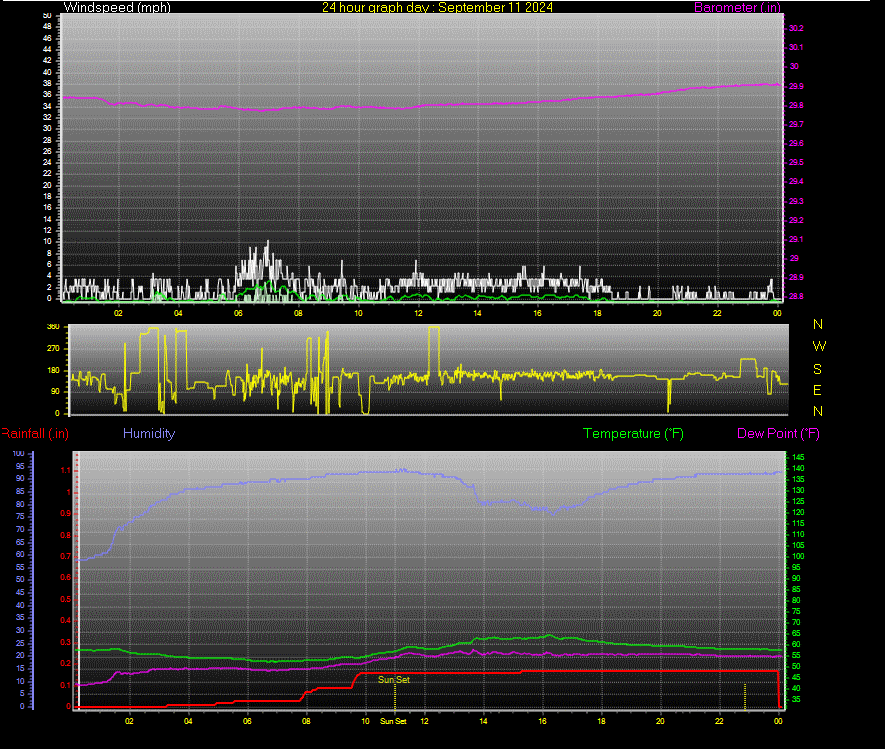The image size is (885, 749).
Task: Click the 'Dew Point (°F)' legend label
Action: click(x=778, y=433)
